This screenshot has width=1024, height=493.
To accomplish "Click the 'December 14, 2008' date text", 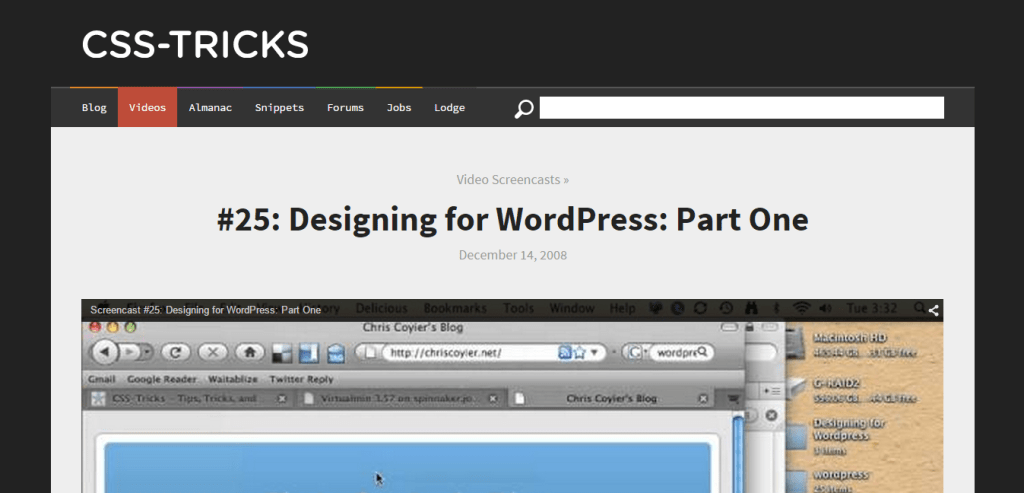I will click(513, 255).
